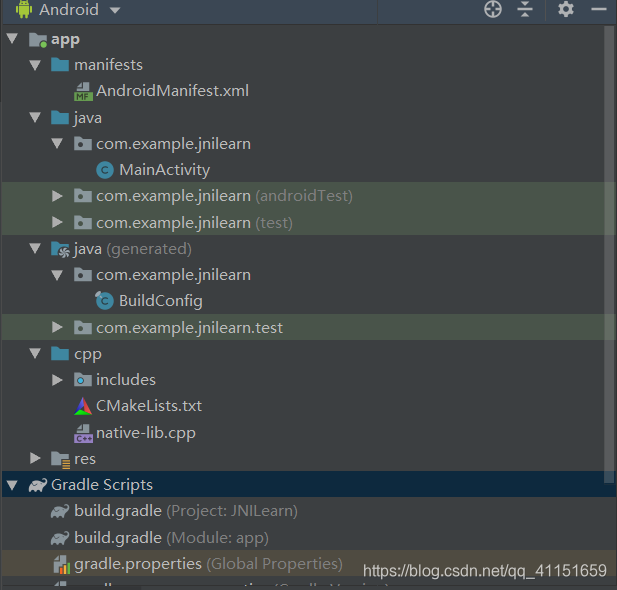
Task: Select AndroidManifest.xml file name
Action: [172, 91]
